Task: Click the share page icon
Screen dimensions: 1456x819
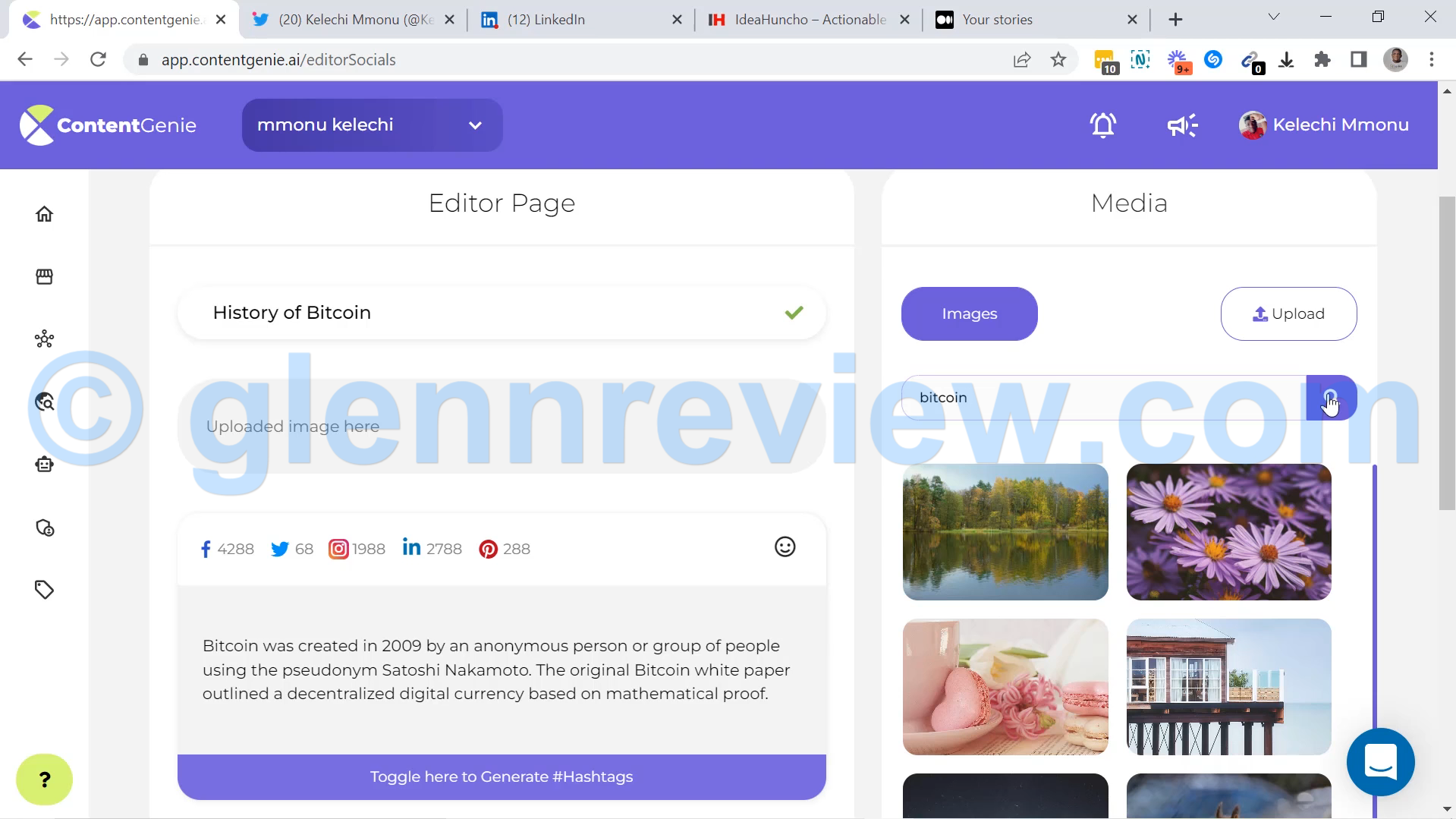Action: [1022, 59]
